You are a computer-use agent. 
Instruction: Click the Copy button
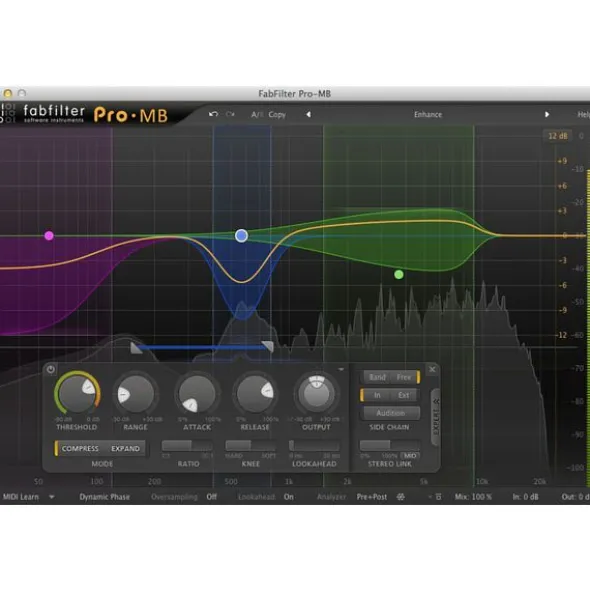pyautogui.click(x=277, y=115)
